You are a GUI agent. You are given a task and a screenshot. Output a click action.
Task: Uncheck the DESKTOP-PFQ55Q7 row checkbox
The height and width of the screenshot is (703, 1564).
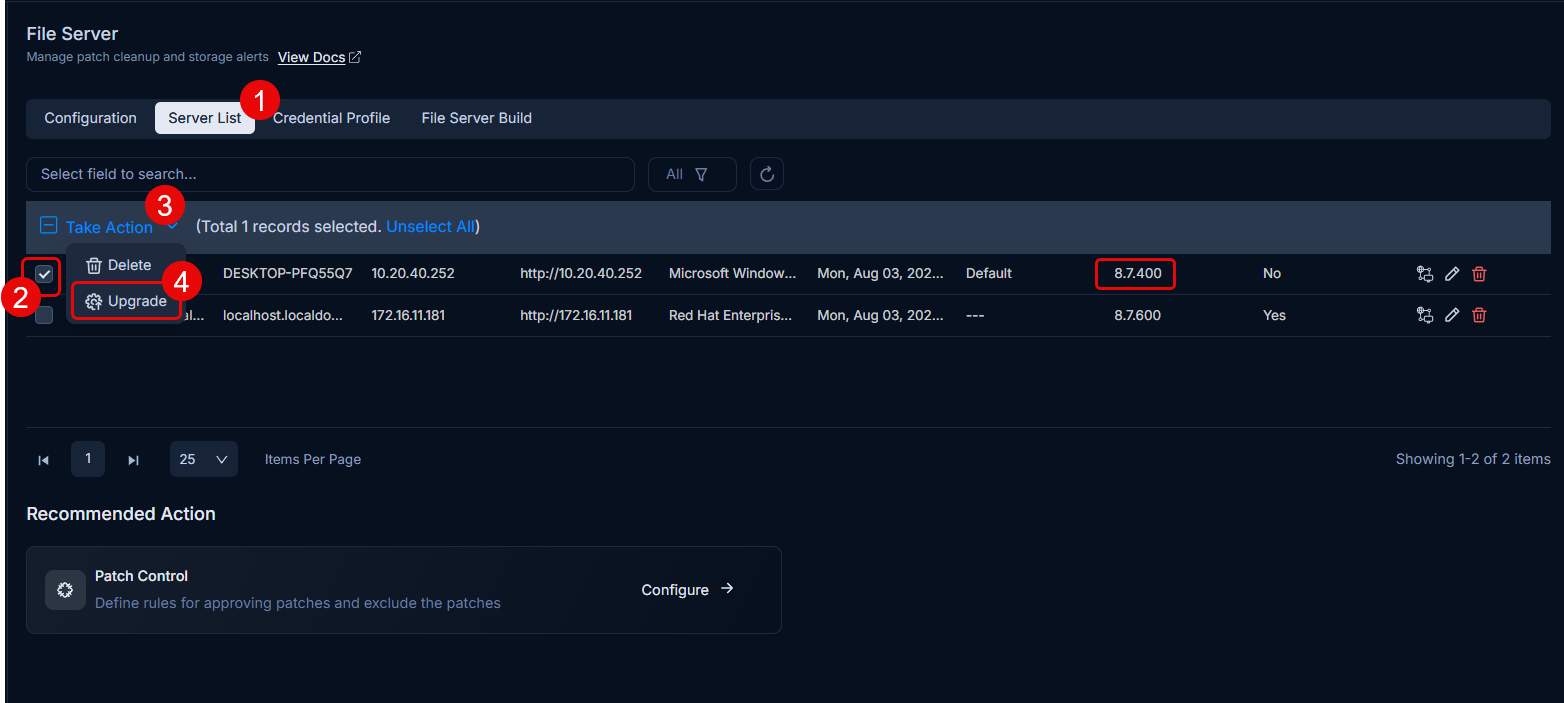click(x=45, y=274)
